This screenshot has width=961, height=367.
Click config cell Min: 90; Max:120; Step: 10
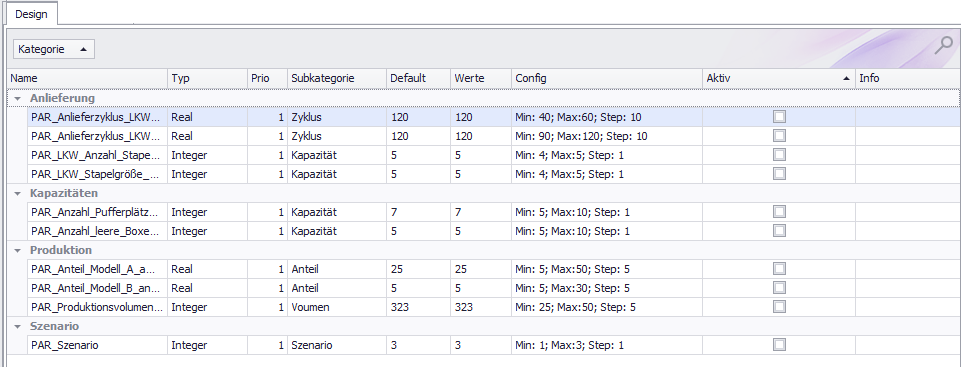click(x=607, y=136)
